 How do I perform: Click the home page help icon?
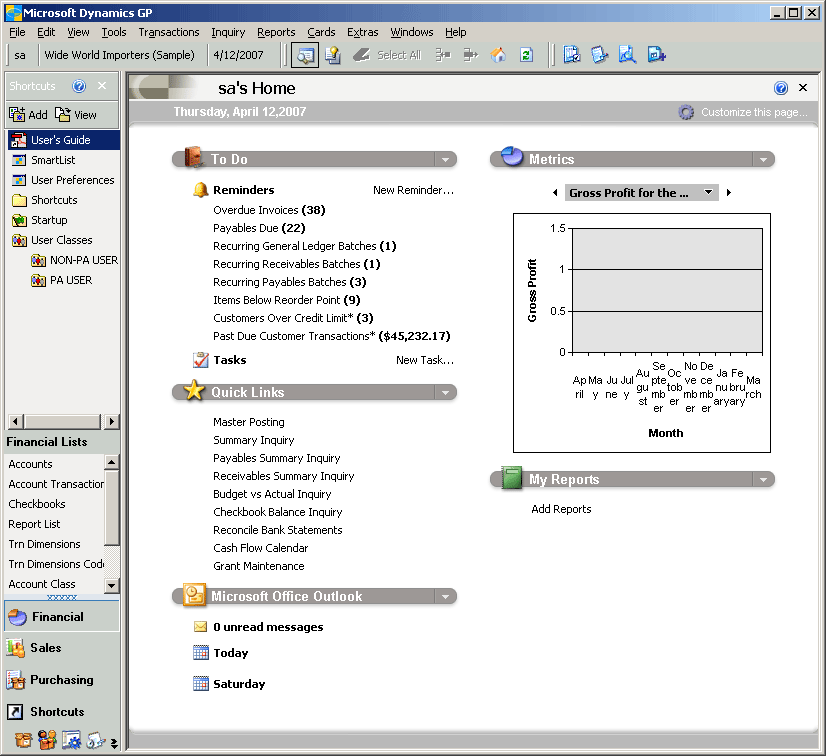pyautogui.click(x=781, y=88)
